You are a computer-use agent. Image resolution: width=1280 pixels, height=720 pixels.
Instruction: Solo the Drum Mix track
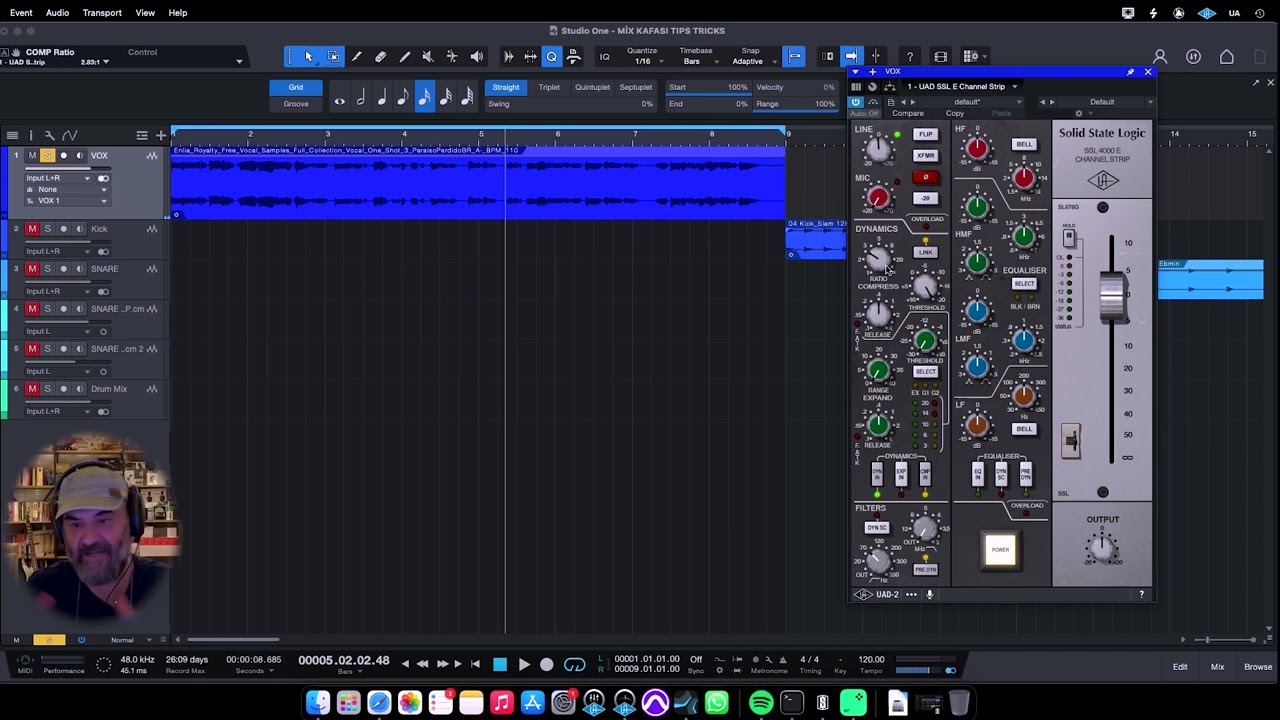click(47, 389)
